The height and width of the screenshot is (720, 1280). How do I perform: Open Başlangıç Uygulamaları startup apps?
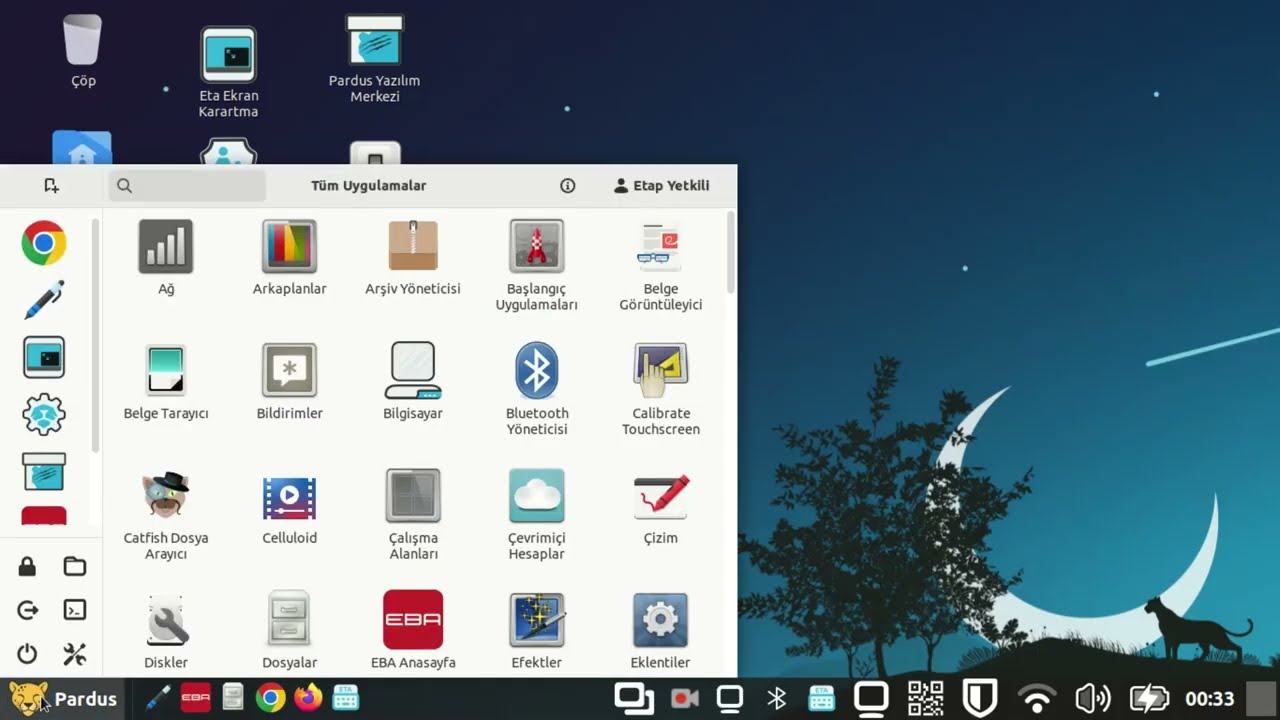(537, 266)
